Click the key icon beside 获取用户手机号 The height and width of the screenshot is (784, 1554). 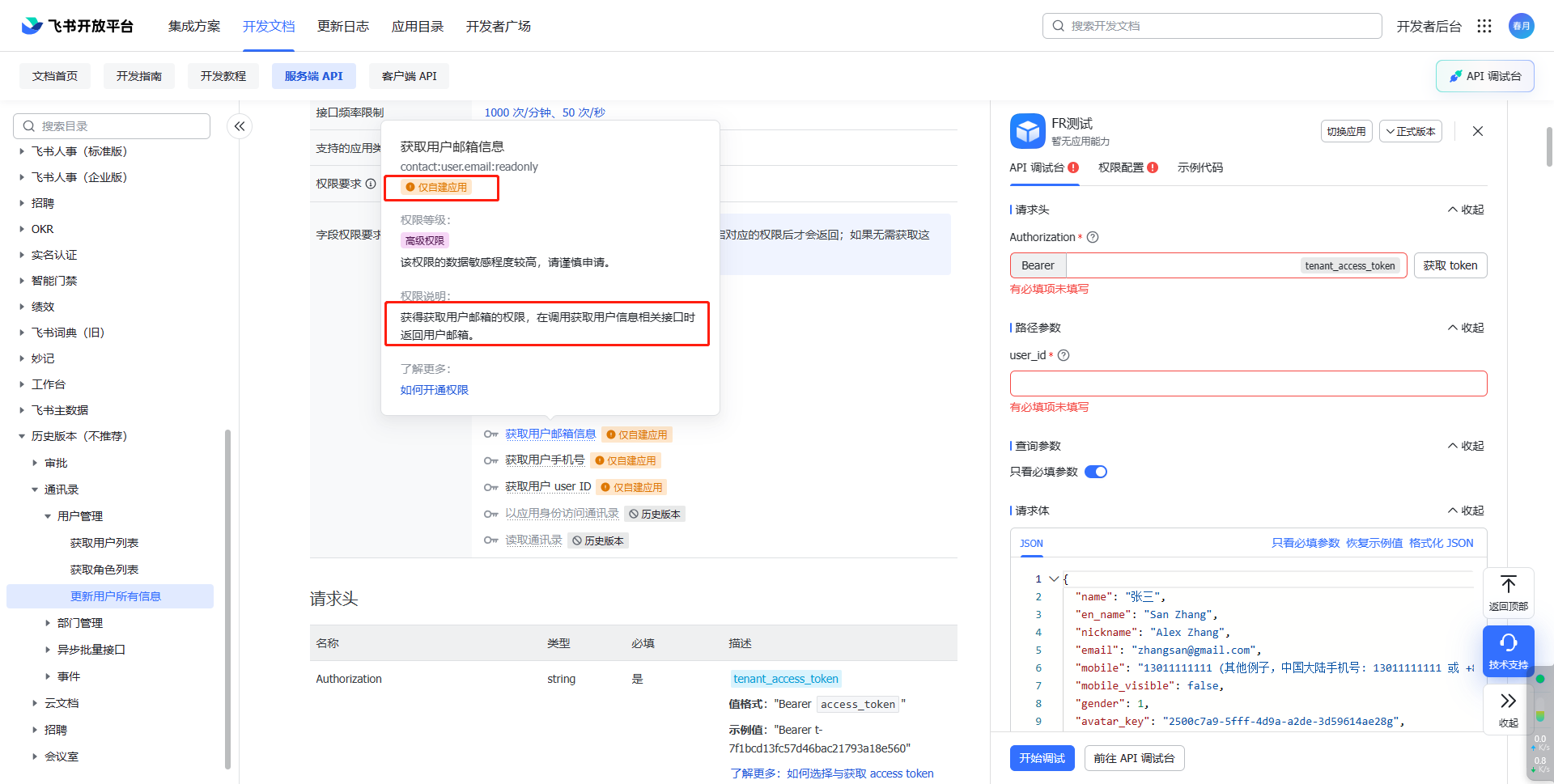[x=490, y=460]
